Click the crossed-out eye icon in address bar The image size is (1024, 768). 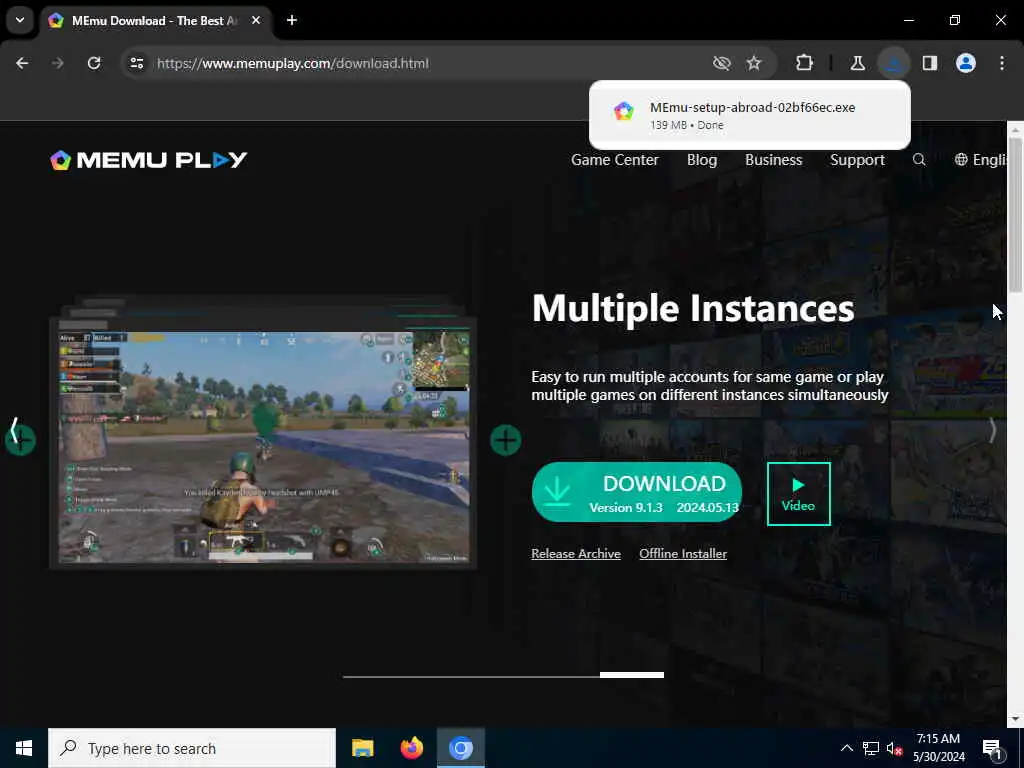pos(722,63)
